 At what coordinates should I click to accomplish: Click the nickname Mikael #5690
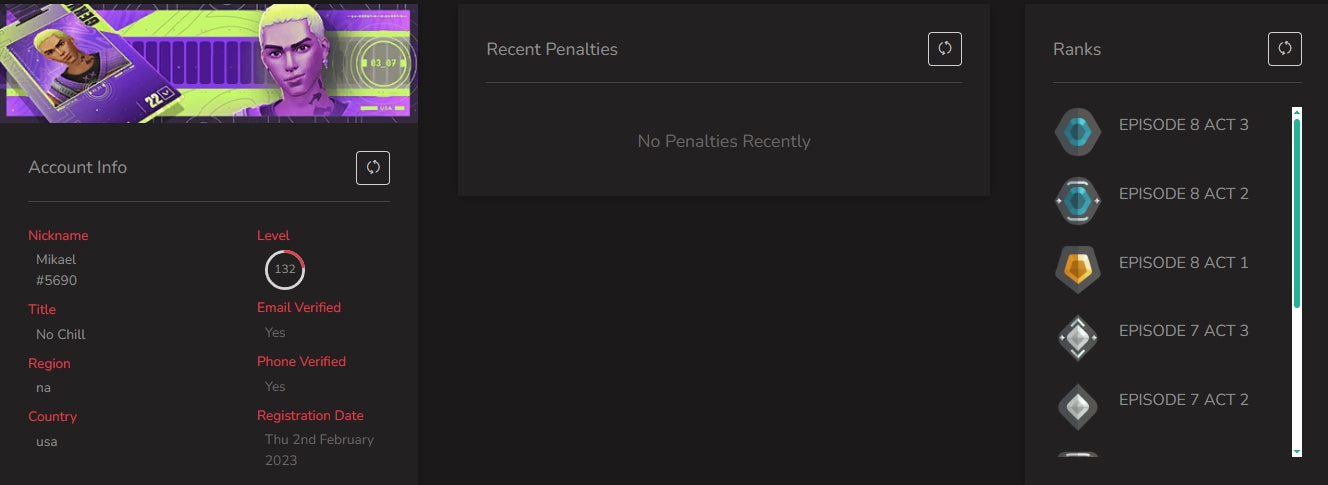[x=57, y=270]
